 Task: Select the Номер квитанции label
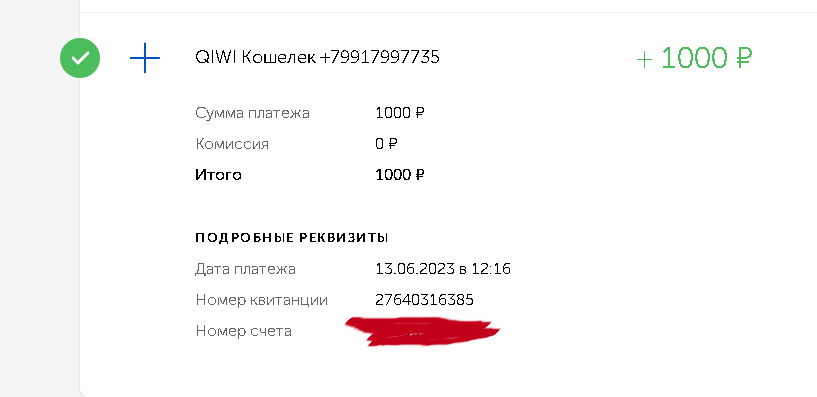(262, 300)
